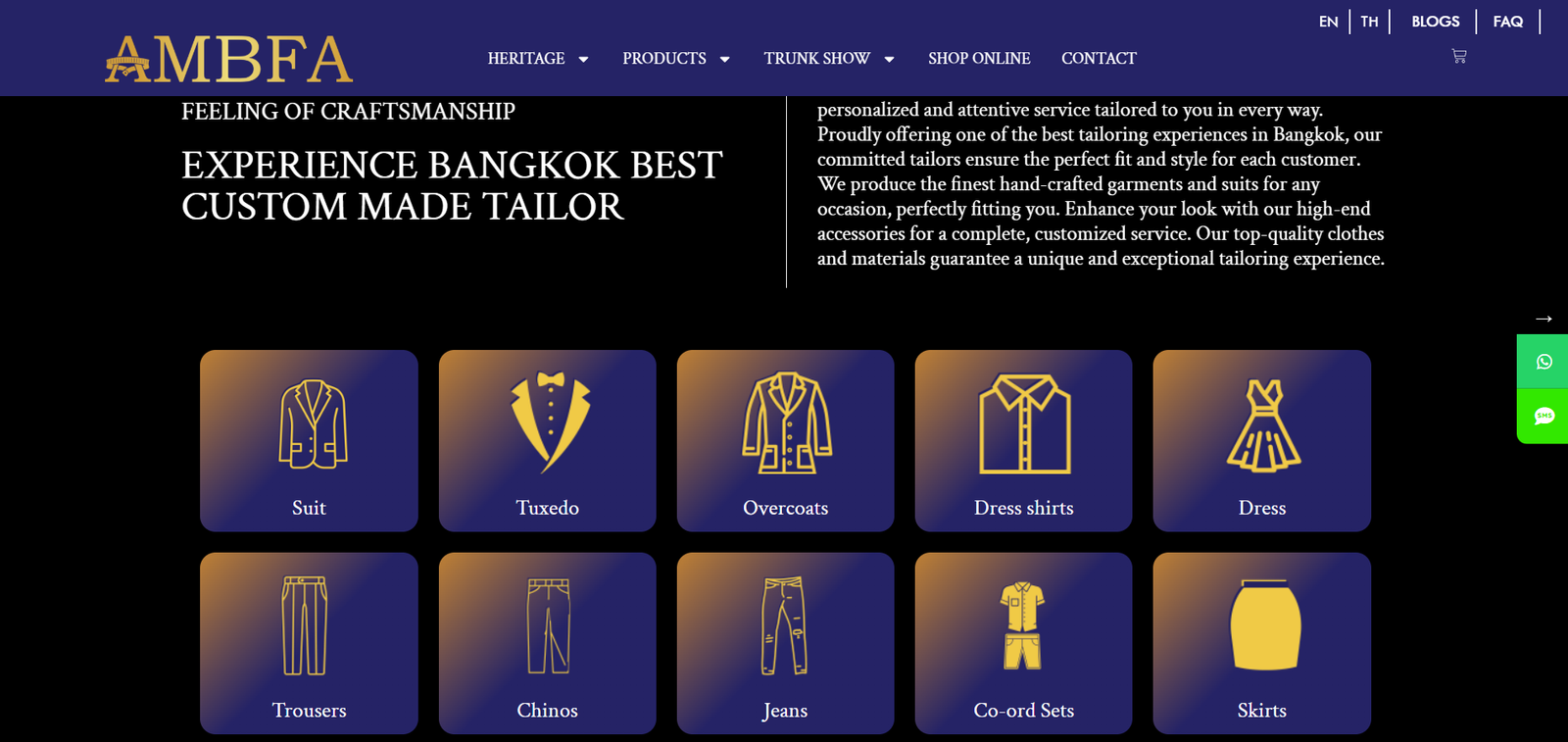Select the yellow Skirts icon
This screenshot has height=742, width=1568.
(1264, 625)
